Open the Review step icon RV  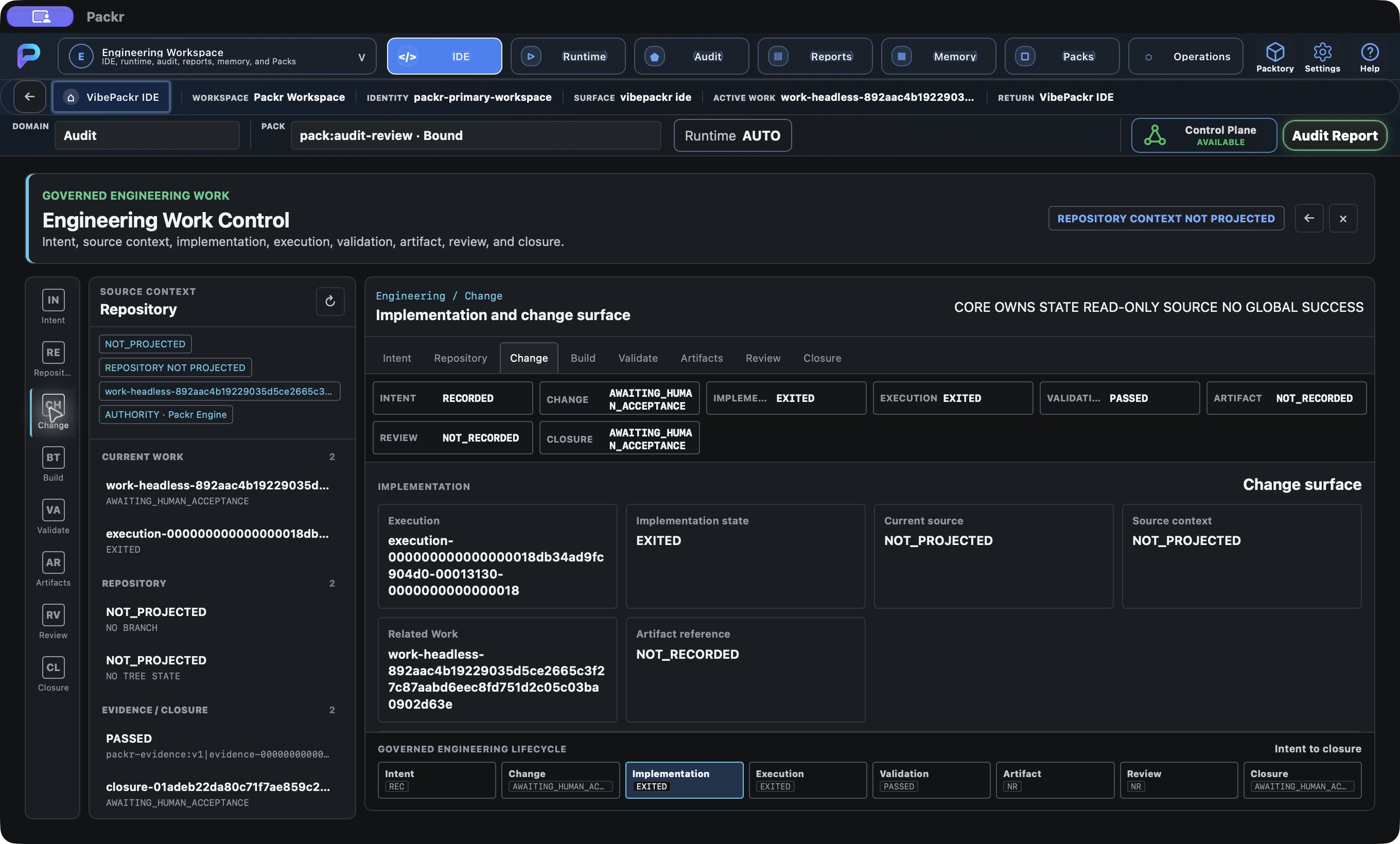tap(53, 614)
